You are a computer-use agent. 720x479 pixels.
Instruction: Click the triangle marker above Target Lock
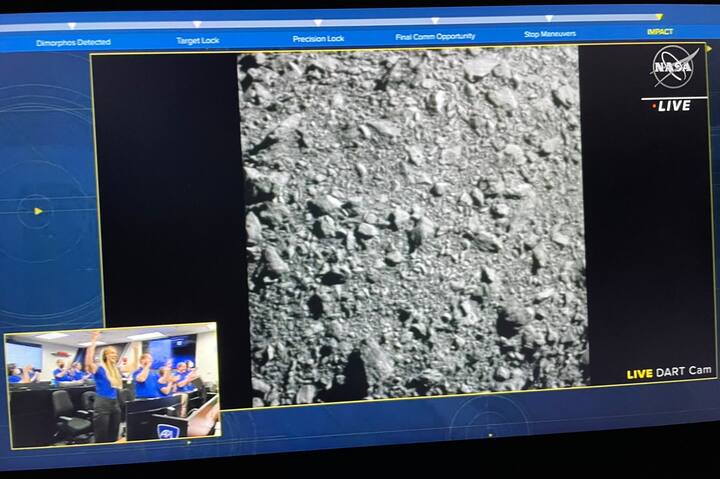click(x=196, y=24)
